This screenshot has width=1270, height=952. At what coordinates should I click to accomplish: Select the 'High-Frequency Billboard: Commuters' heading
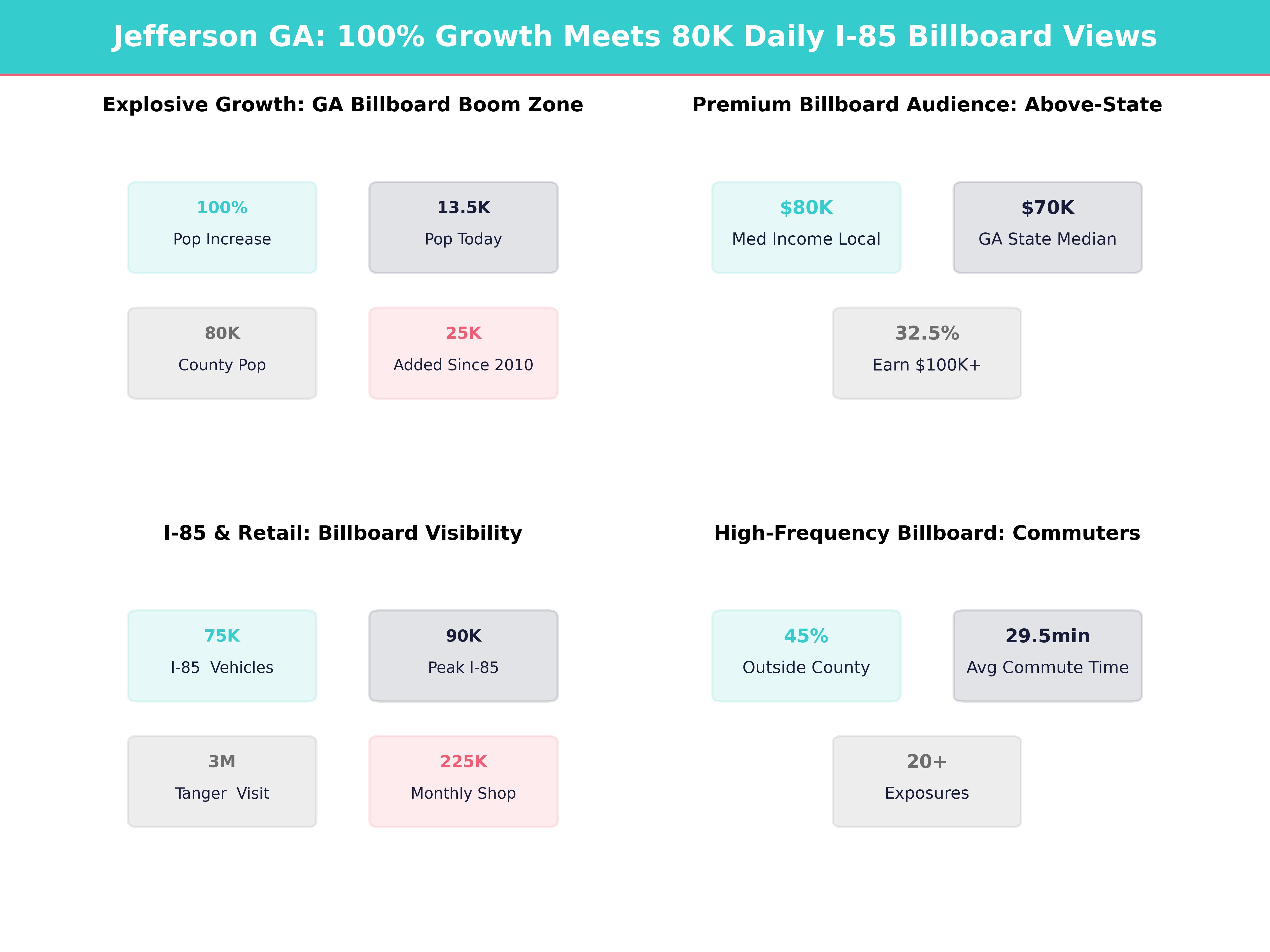[927, 533]
